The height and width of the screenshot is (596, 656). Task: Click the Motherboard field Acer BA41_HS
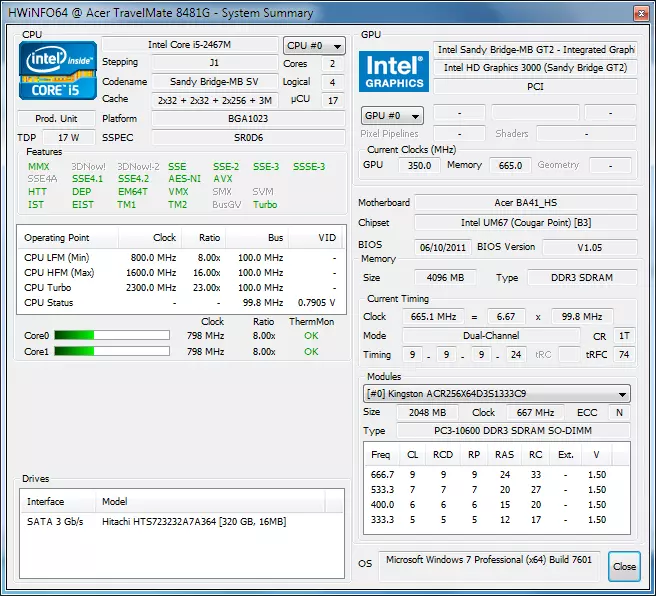(525, 202)
